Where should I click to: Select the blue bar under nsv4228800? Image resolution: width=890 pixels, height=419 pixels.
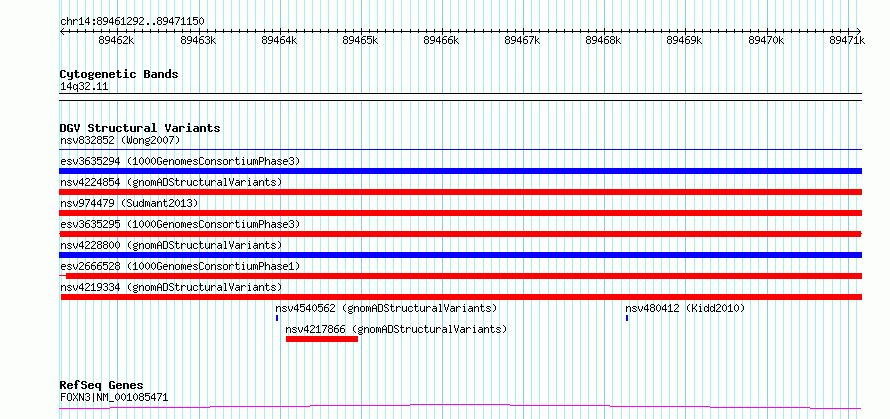coord(460,255)
